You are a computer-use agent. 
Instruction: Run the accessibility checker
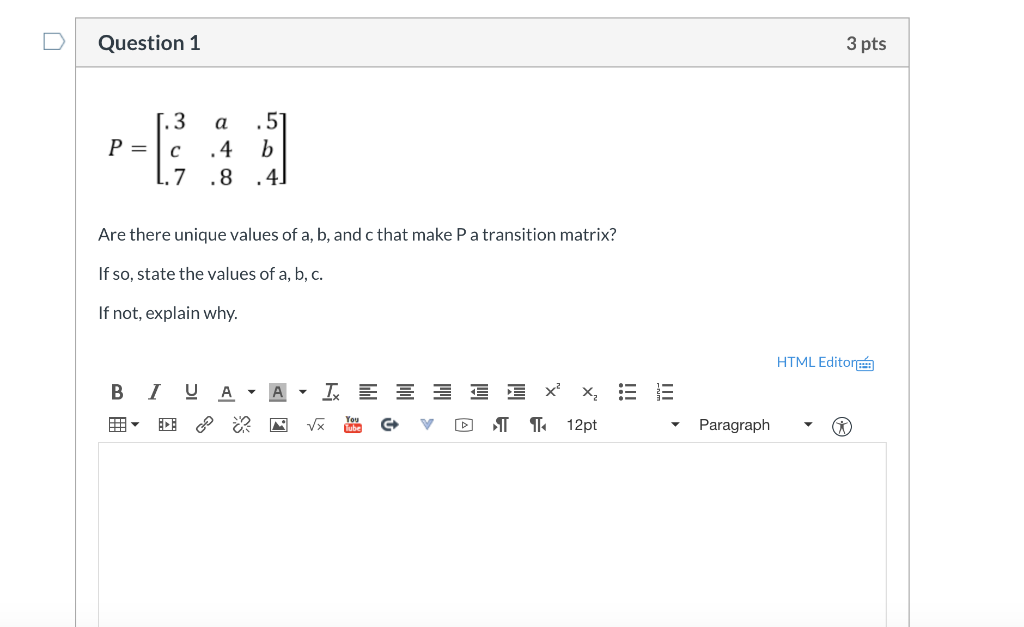pyautogui.click(x=842, y=426)
